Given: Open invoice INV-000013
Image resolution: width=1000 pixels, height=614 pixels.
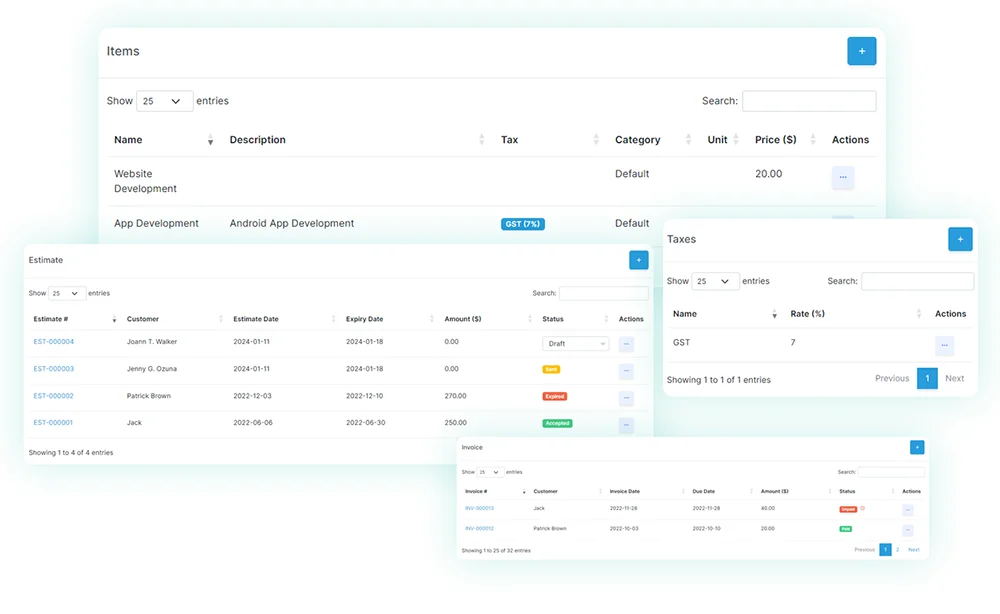Looking at the screenshot, I should (x=479, y=508).
